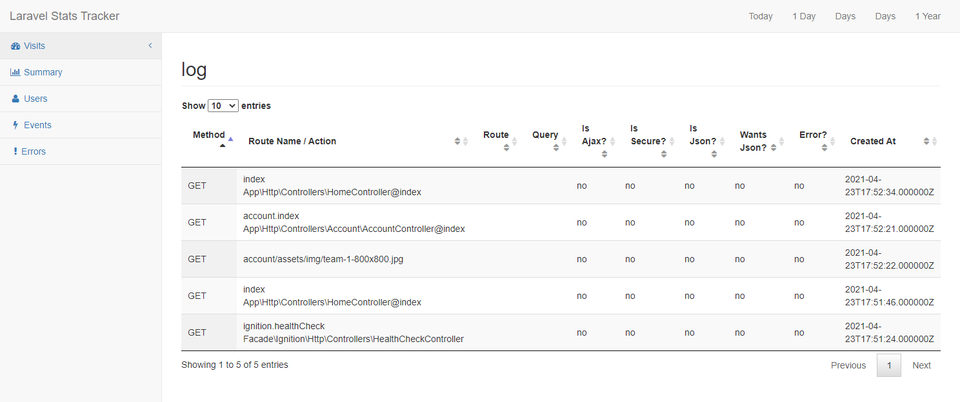The image size is (960, 402).
Task: Select the Today time range
Action: (760, 17)
